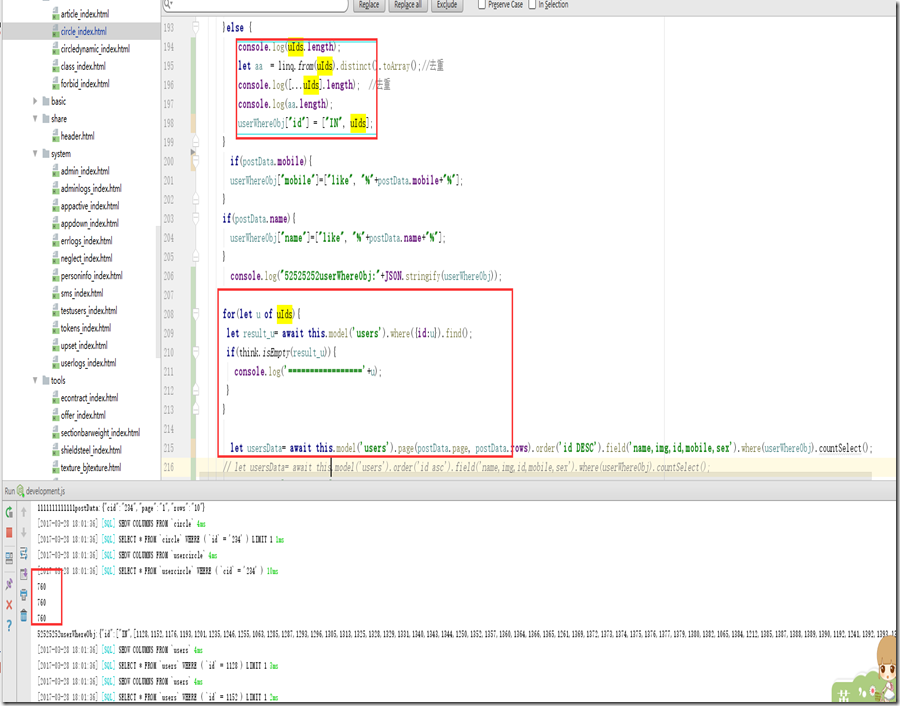
Task: Open upset_index.html file
Action: [84, 345]
